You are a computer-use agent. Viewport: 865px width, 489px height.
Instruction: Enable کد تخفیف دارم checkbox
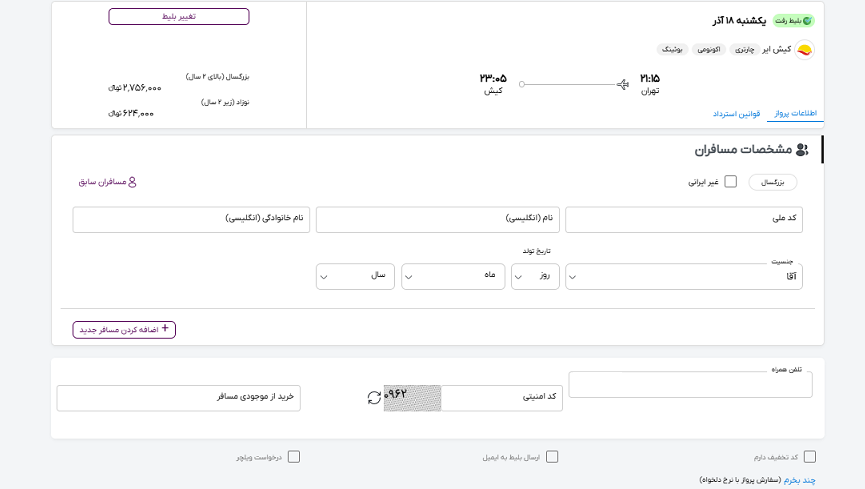pyautogui.click(x=810, y=457)
